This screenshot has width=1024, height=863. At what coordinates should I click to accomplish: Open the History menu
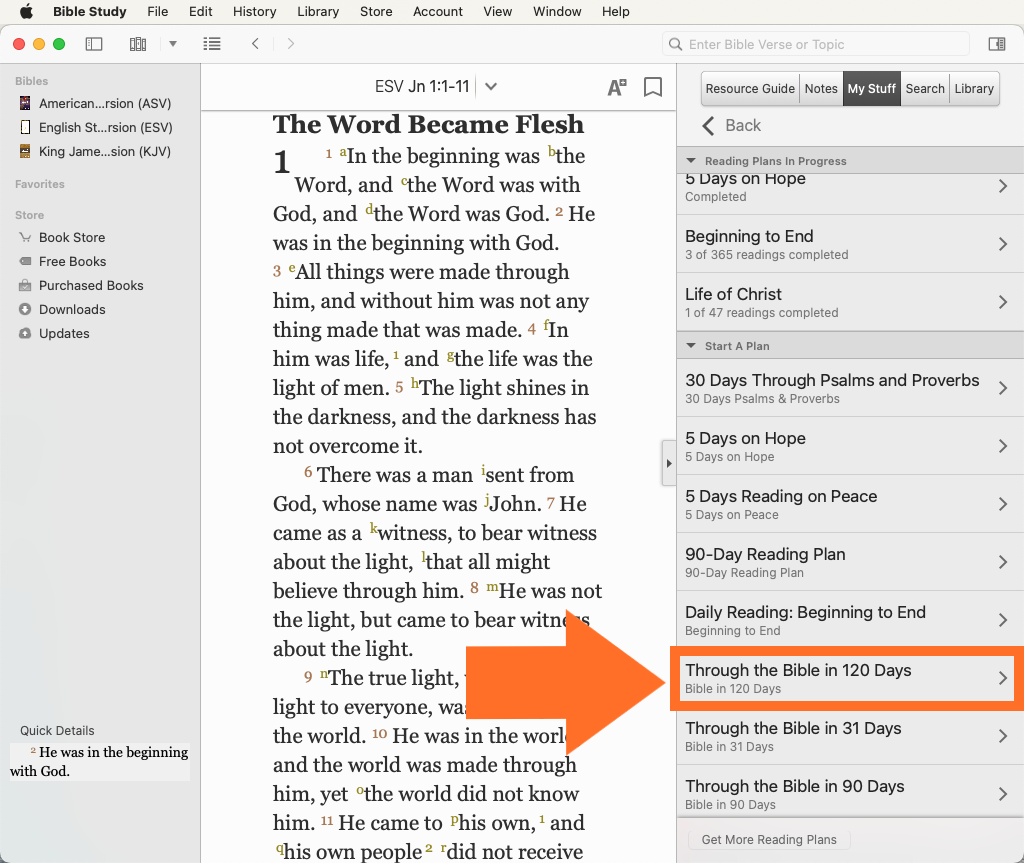point(254,12)
